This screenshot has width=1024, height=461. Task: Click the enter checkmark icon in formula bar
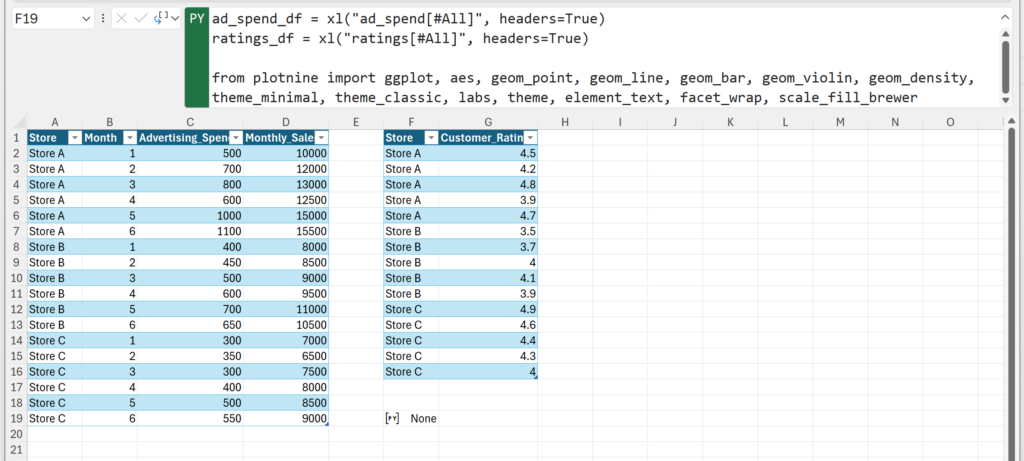[141, 18]
